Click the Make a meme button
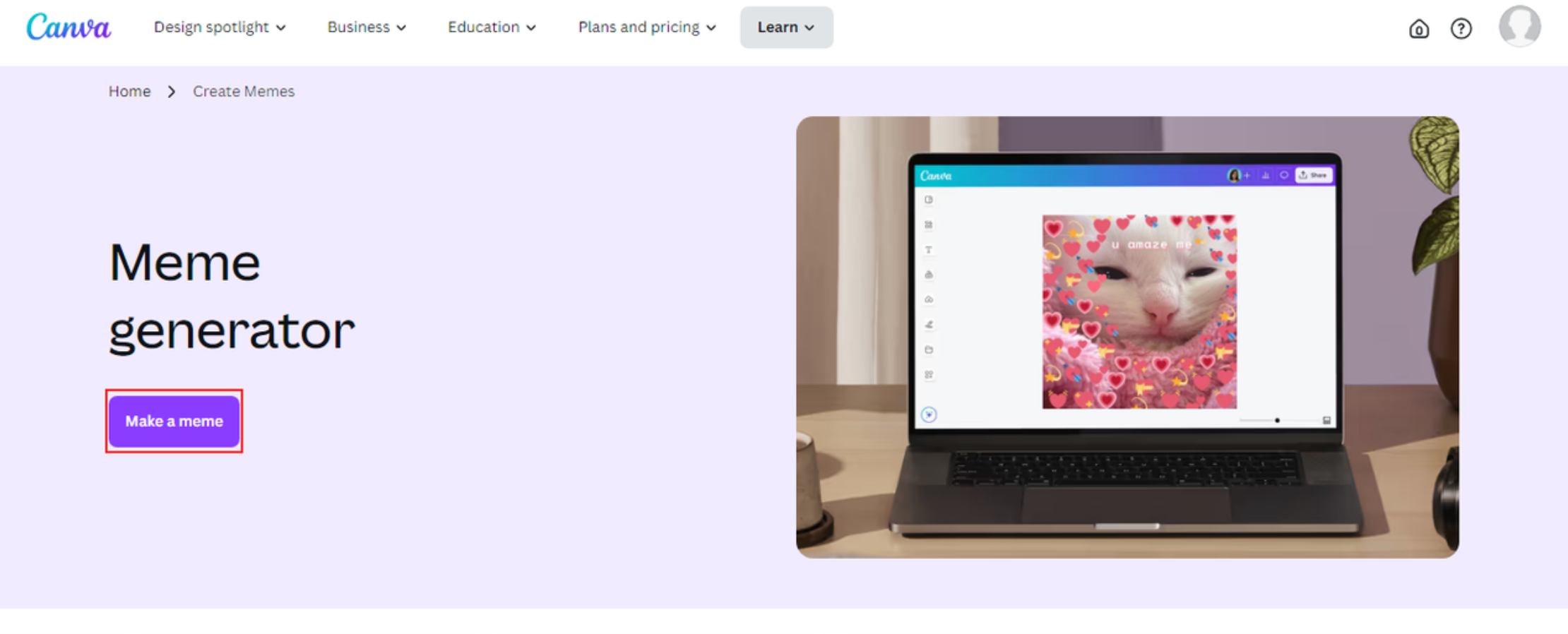 coord(174,421)
